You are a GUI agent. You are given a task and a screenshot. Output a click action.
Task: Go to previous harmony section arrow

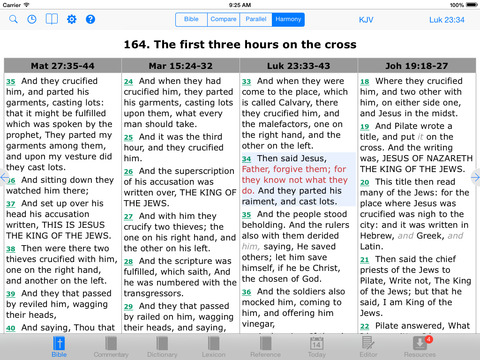(4, 177)
